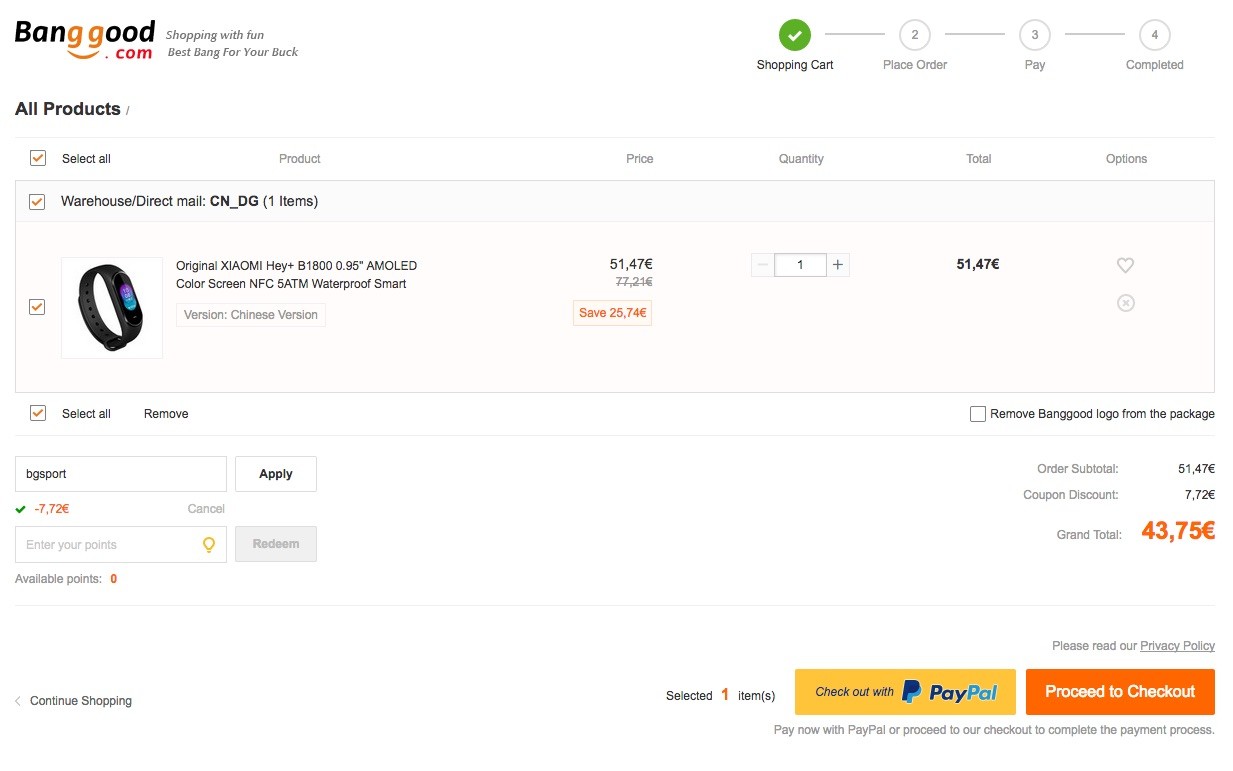Image resolution: width=1233 pixels, height=771 pixels.
Task: Click the Redeem points button
Action: click(276, 544)
